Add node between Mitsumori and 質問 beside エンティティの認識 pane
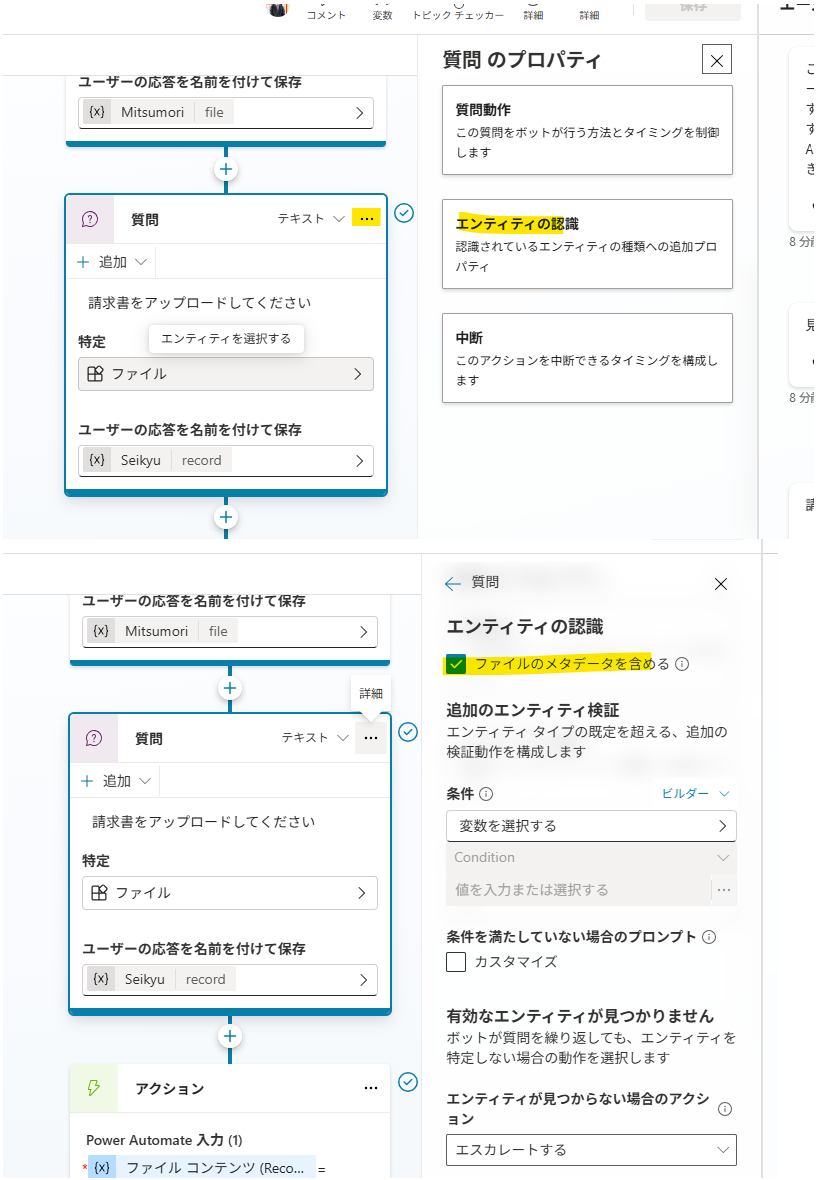The image size is (817, 1180). pyautogui.click(x=229, y=688)
